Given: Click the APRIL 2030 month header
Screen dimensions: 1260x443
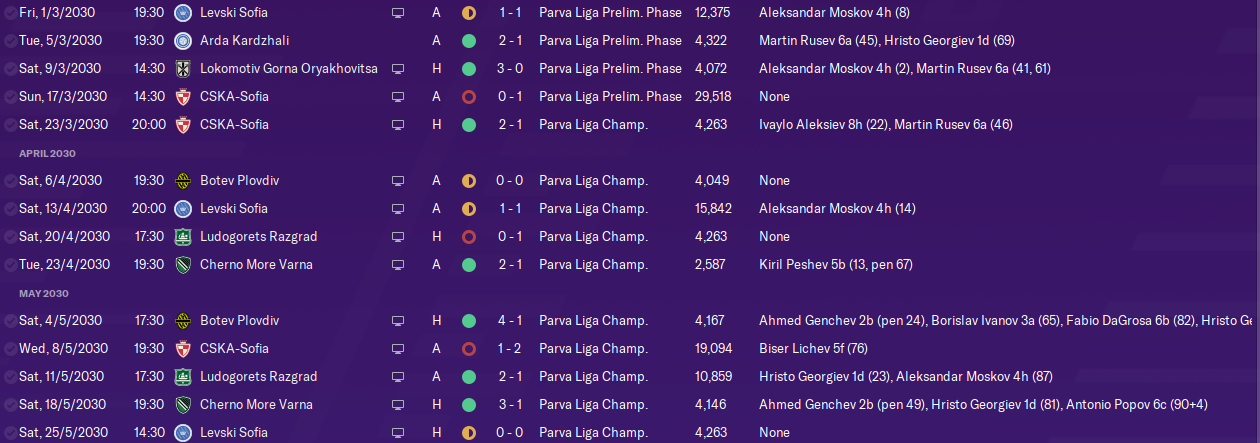Looking at the screenshot, I should (46, 154).
